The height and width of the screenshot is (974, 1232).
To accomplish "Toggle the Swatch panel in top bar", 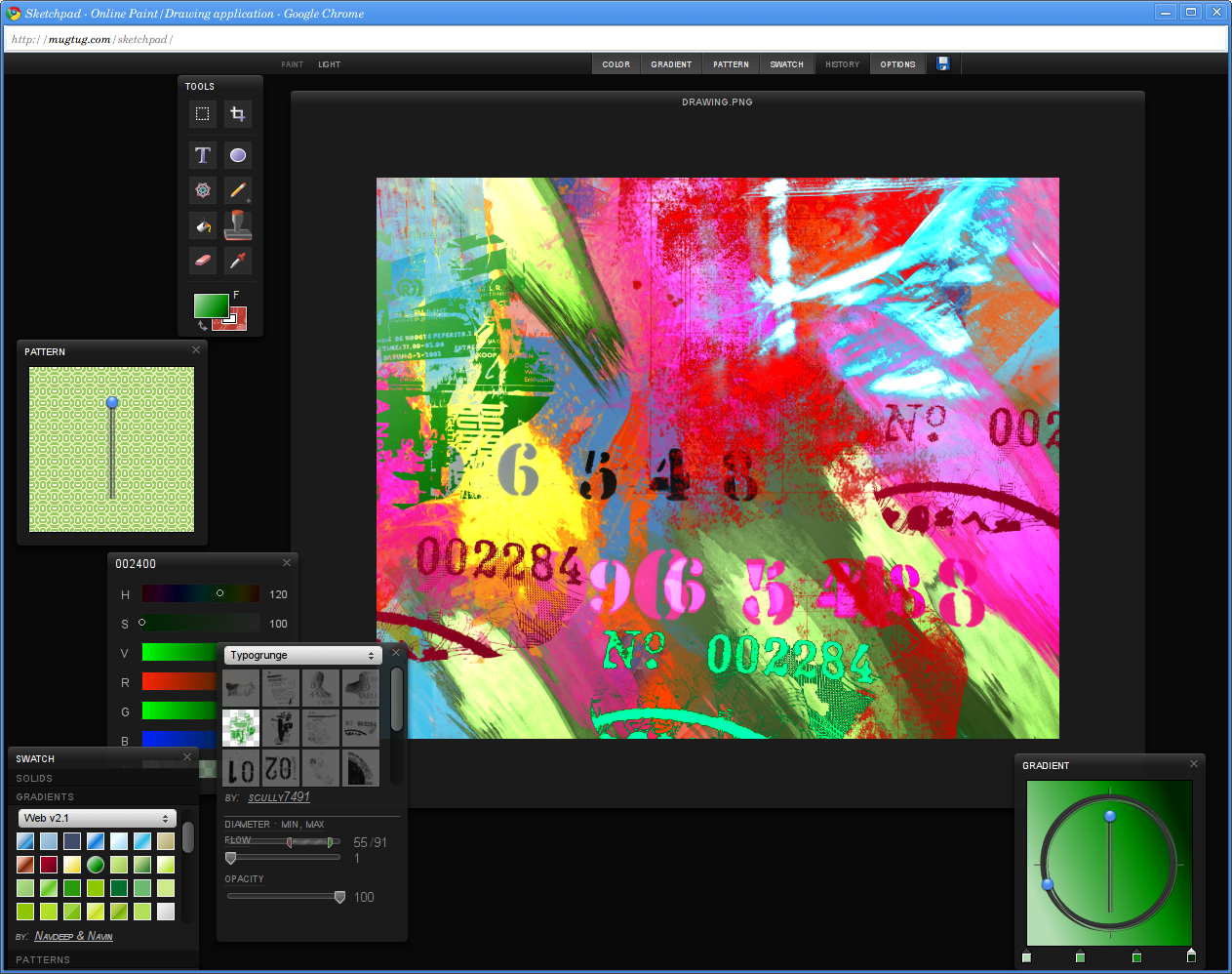I will point(786,64).
